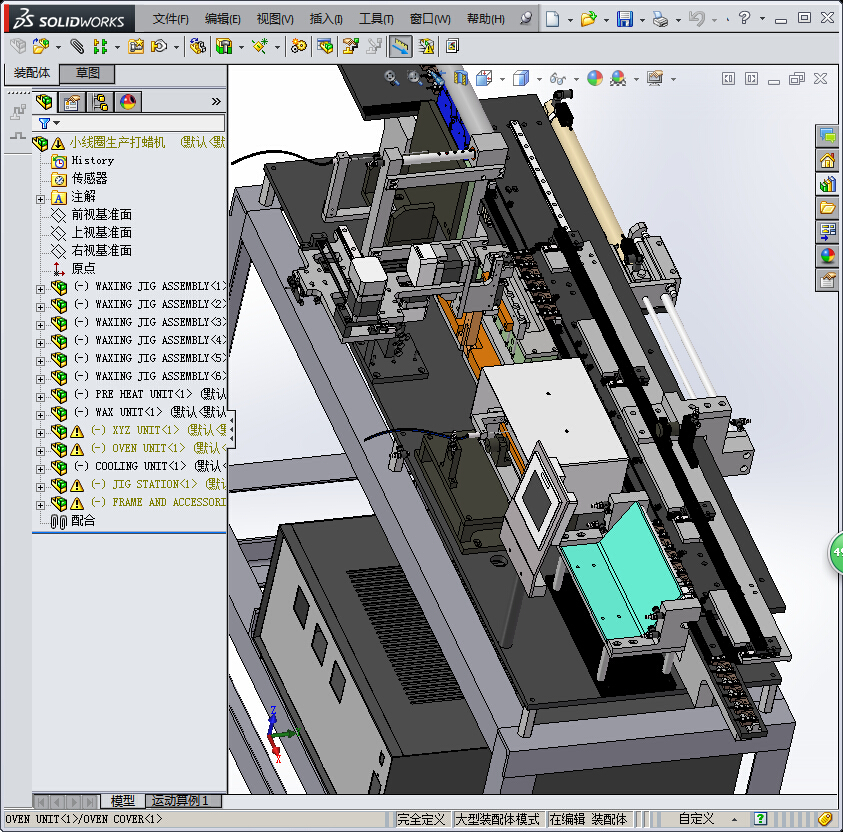Expand WAXING JIG ASSEMBLY<1> node
This screenshot has height=832, width=843.
pos(40,289)
